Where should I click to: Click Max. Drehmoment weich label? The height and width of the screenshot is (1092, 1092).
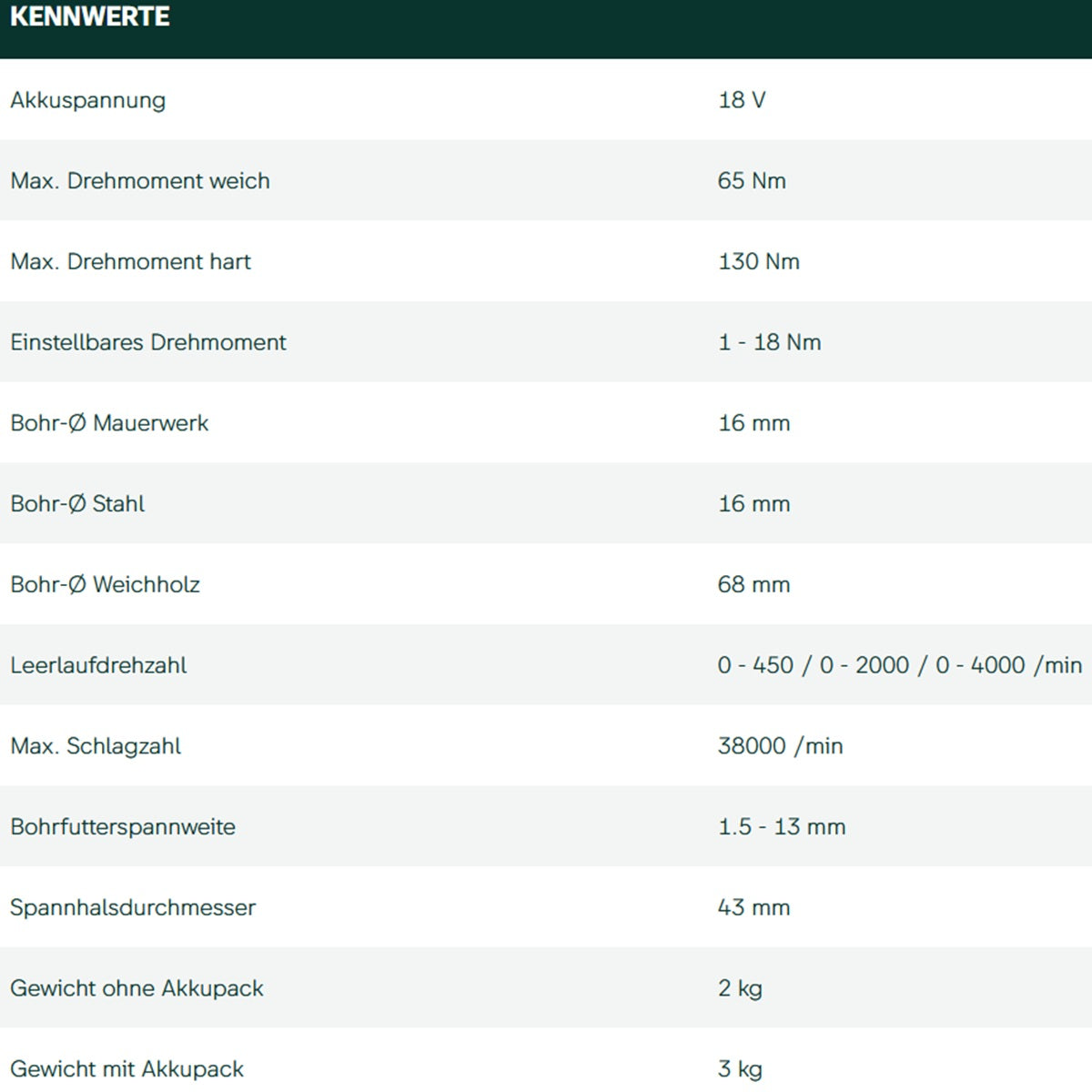pos(140,181)
